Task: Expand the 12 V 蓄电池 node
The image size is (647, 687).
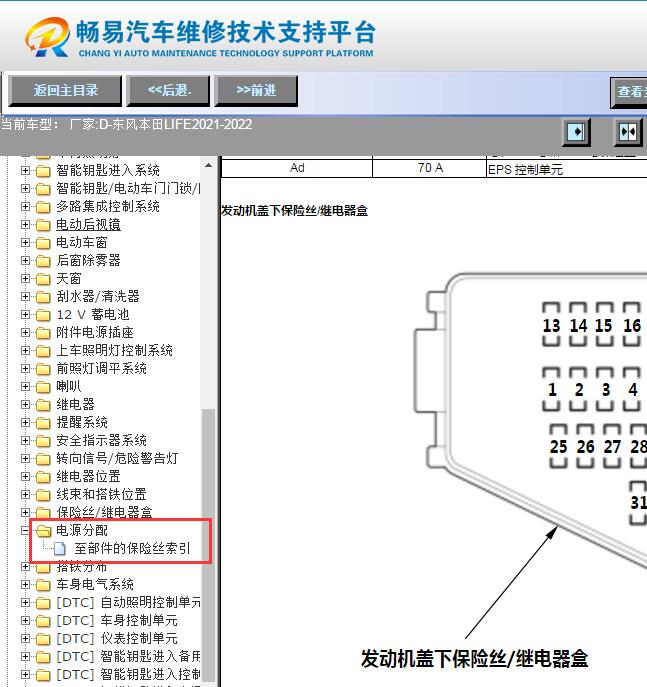Action: point(25,314)
